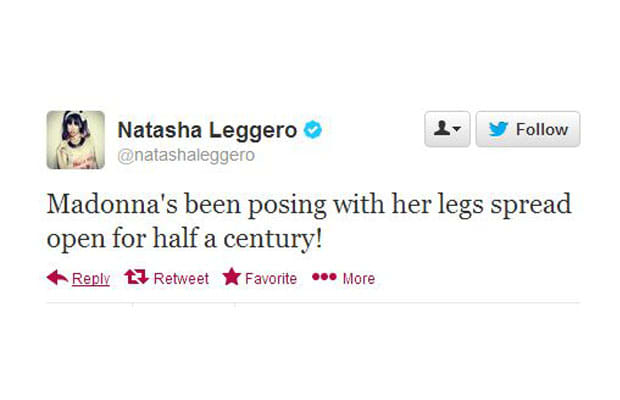Click the Twitter bird icon on Follow
Image resolution: width=620 pixels, height=400 pixels.
pos(498,129)
